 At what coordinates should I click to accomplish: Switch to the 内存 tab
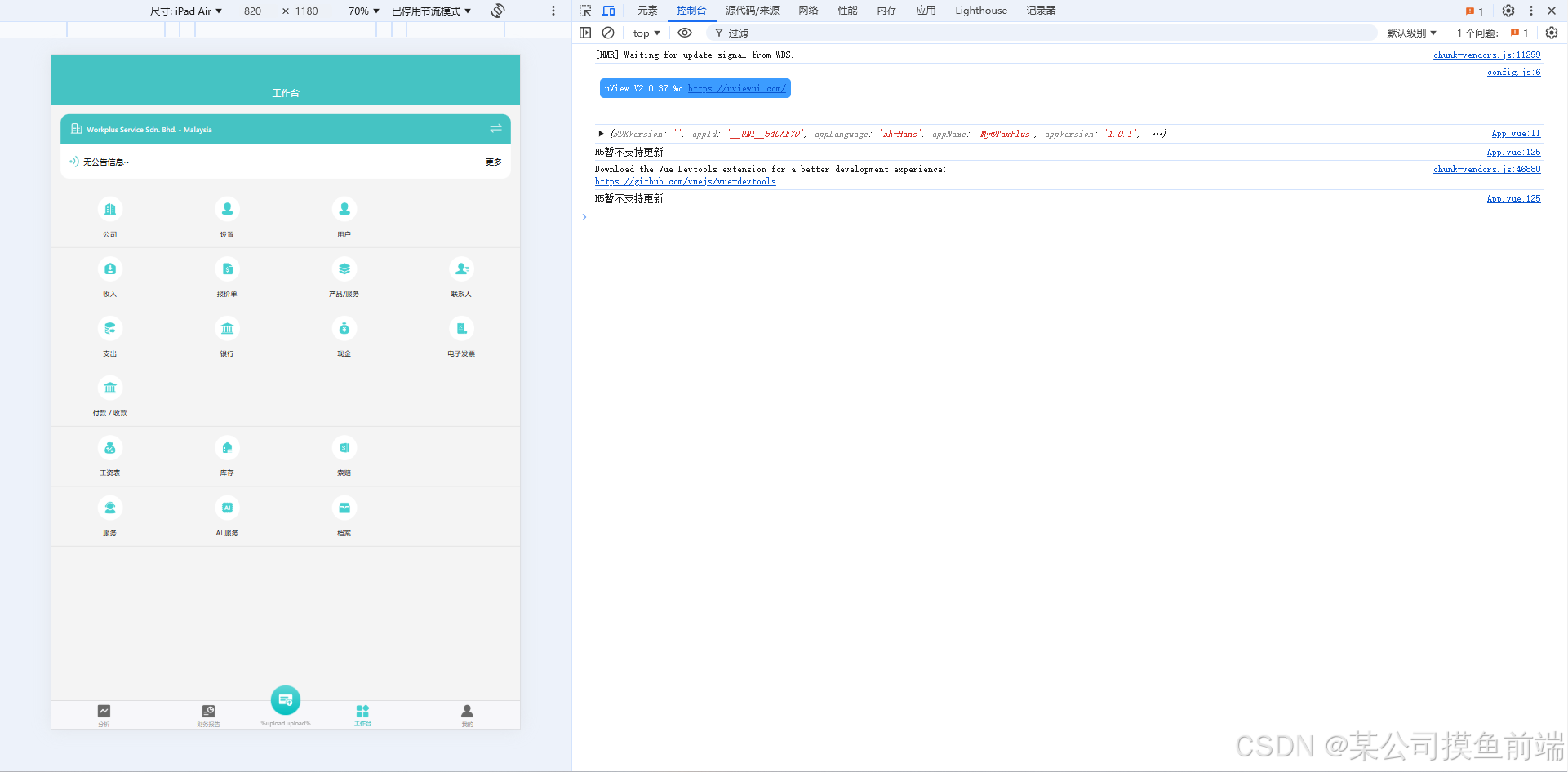(886, 11)
